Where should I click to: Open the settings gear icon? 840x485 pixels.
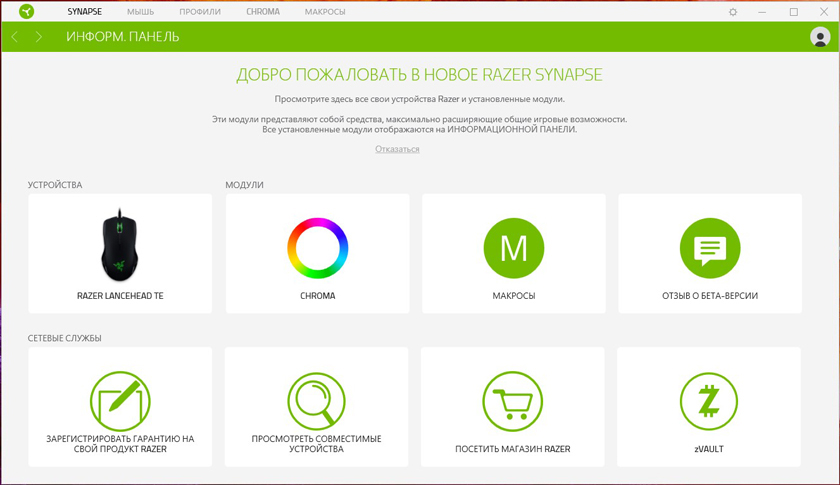click(x=733, y=12)
